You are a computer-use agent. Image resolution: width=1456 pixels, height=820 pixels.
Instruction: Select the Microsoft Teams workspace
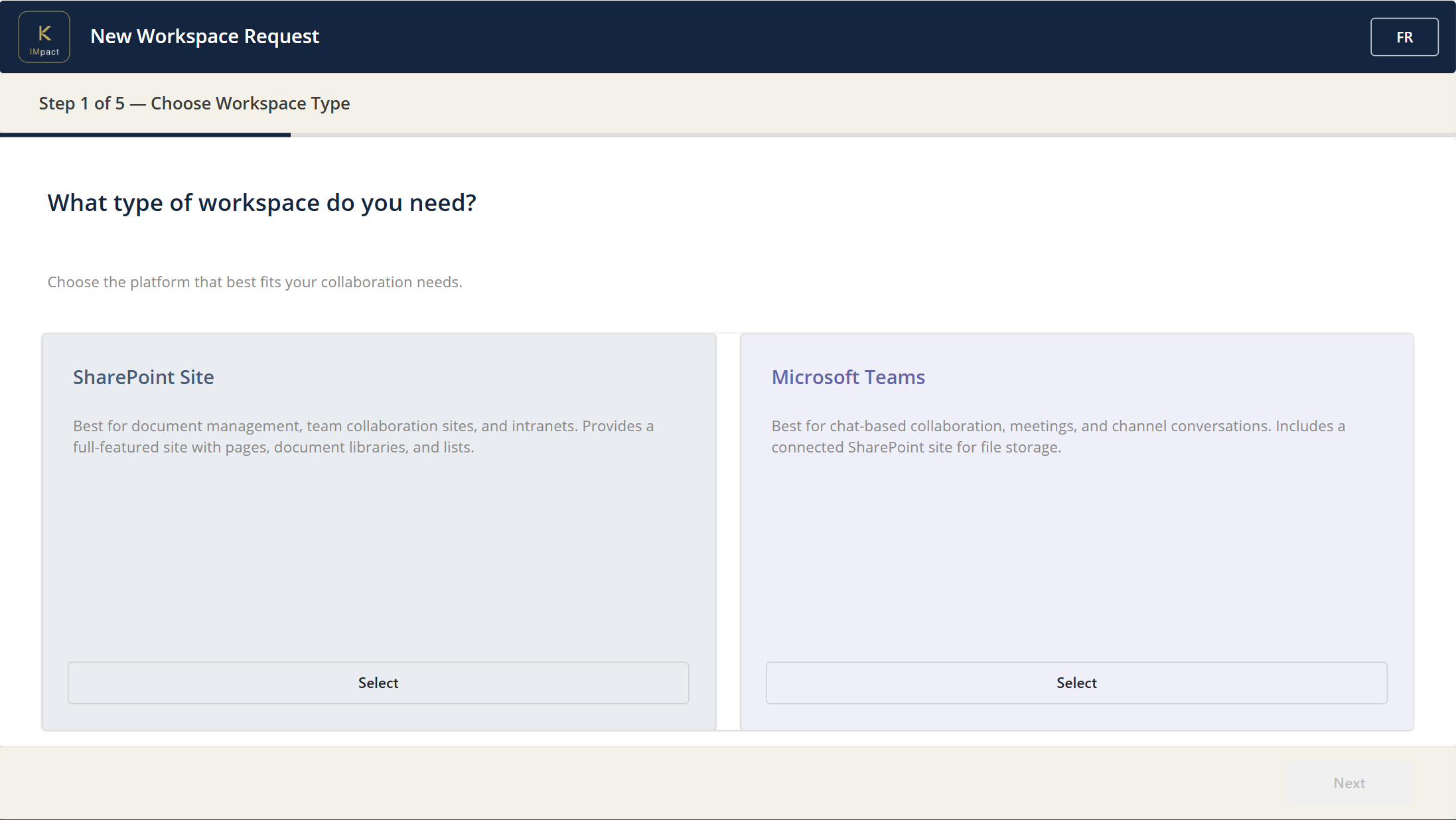1076,683
